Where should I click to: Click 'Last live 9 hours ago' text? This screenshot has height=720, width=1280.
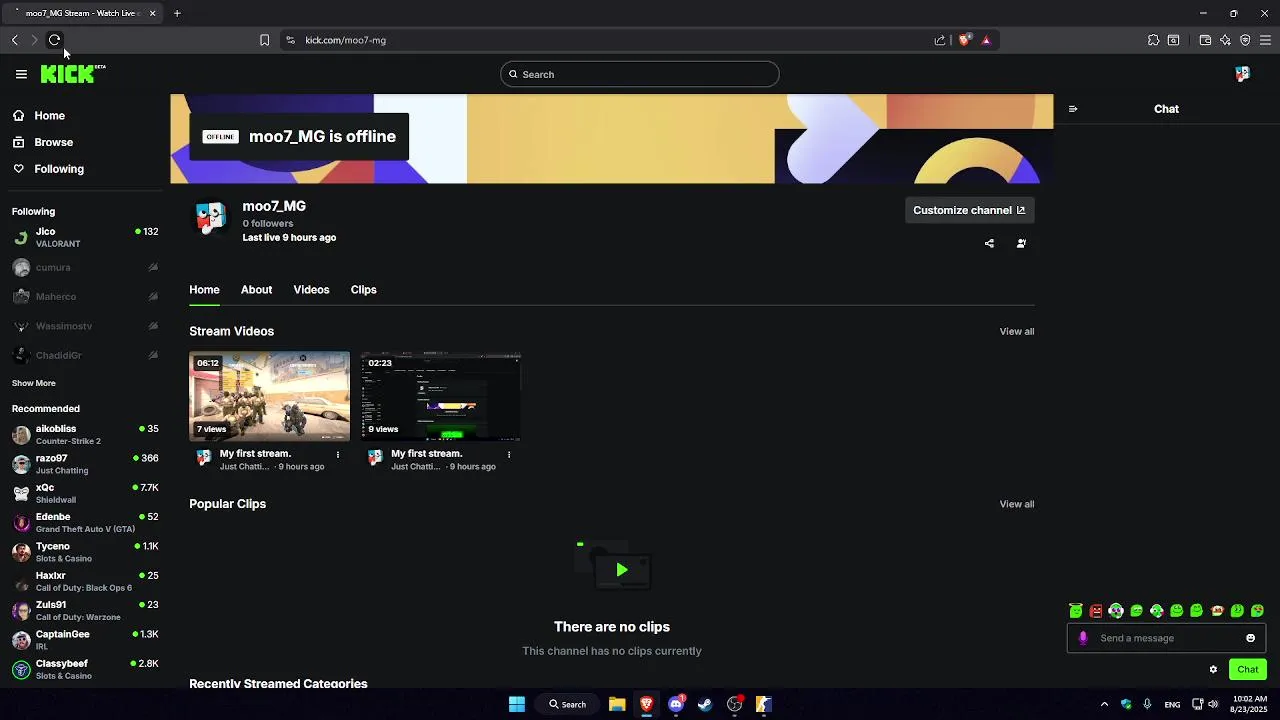click(289, 238)
